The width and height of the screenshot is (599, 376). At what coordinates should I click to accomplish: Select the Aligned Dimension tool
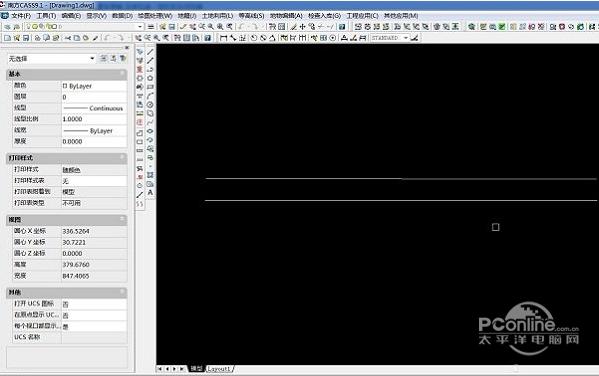click(233, 38)
